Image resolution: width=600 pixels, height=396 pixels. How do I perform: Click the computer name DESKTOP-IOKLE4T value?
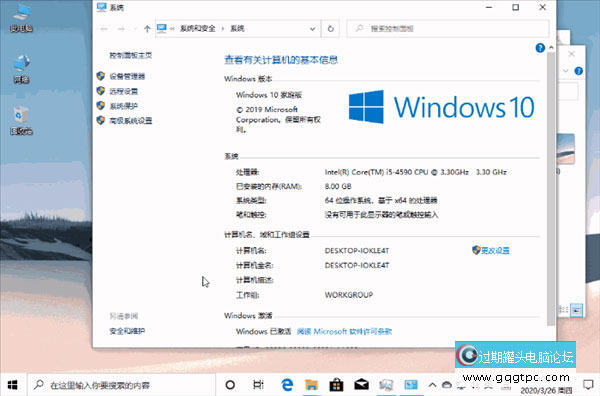point(357,251)
